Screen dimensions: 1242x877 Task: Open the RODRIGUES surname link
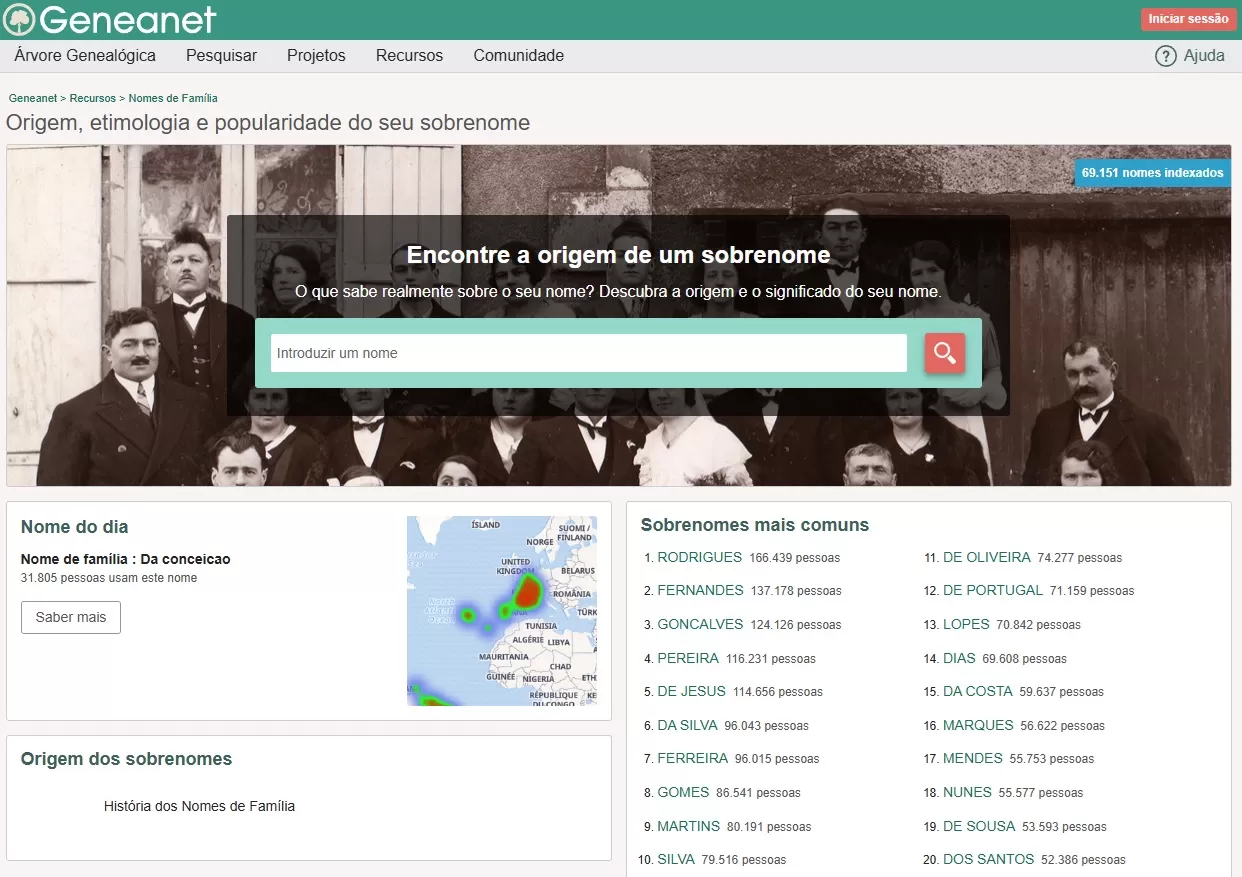pos(699,557)
